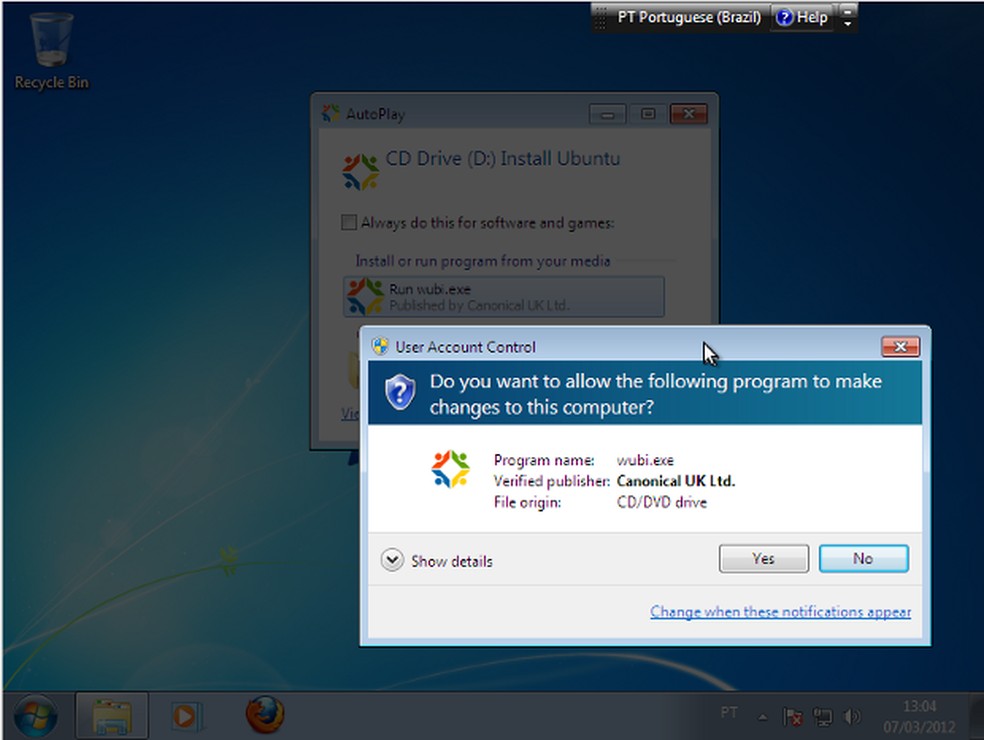Open the Windows Start menu orb
The height and width of the screenshot is (740, 984).
[35, 716]
